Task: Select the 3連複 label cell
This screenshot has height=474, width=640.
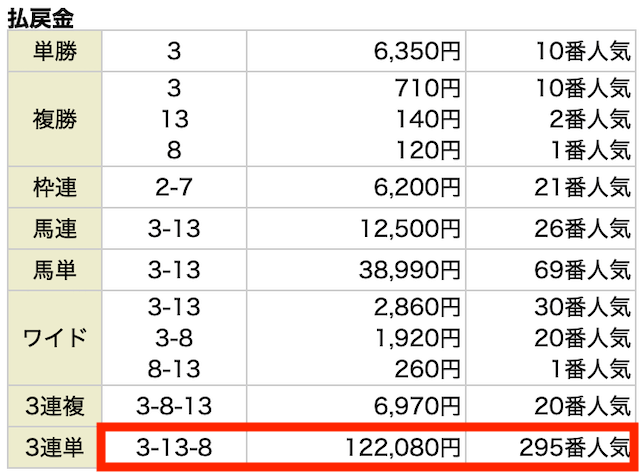Action: tap(55, 405)
